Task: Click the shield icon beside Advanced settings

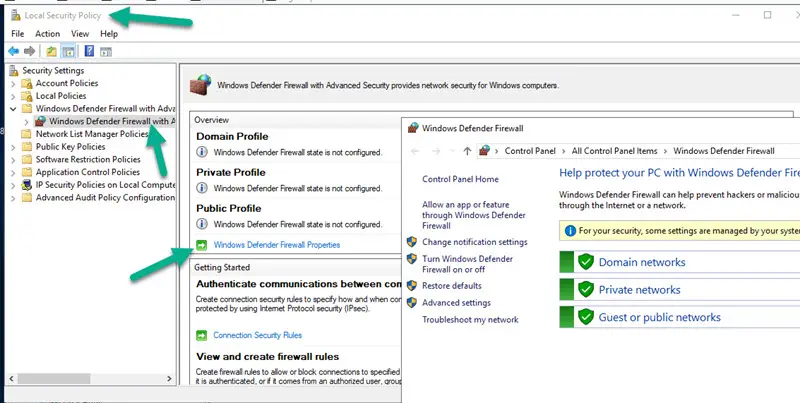Action: pyautogui.click(x=412, y=303)
